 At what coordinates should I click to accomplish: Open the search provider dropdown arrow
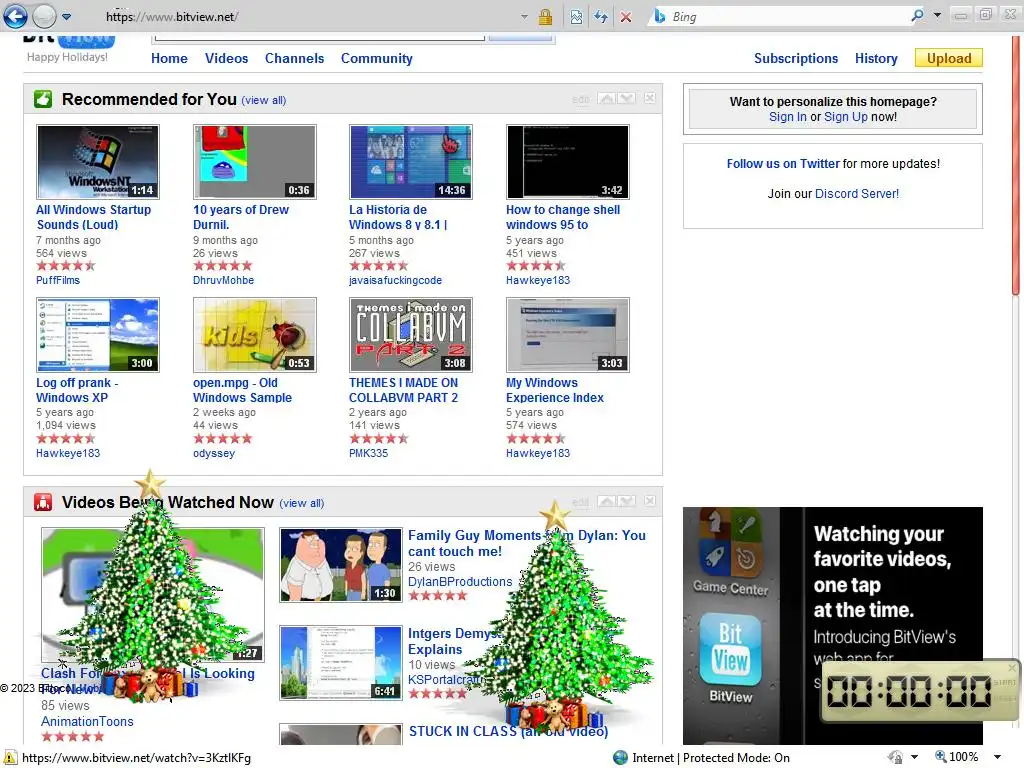[x=938, y=15]
